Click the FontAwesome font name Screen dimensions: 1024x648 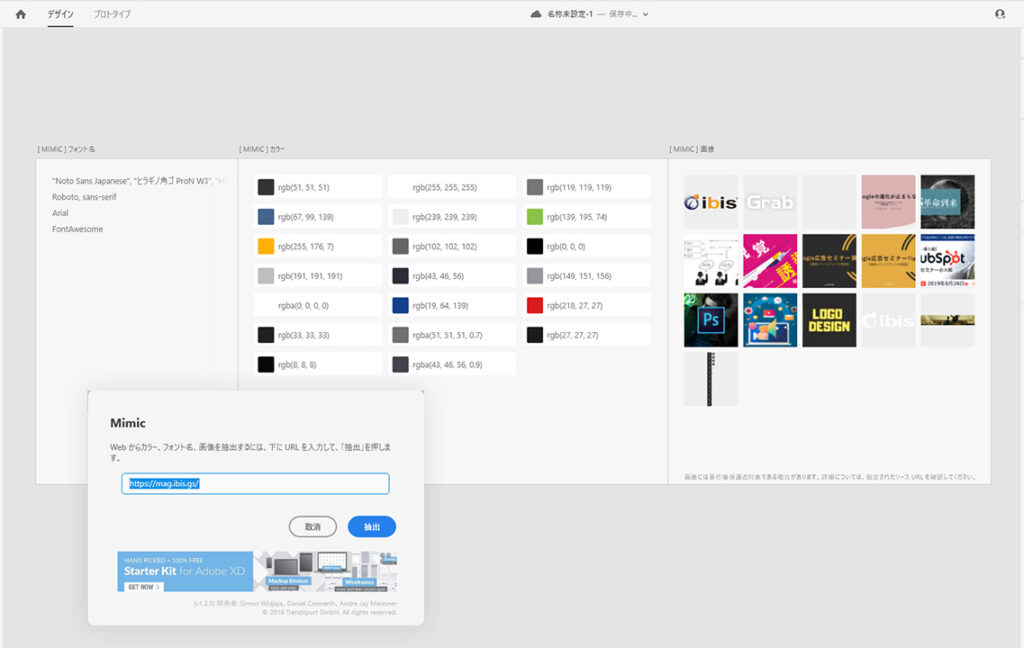pyautogui.click(x=77, y=229)
